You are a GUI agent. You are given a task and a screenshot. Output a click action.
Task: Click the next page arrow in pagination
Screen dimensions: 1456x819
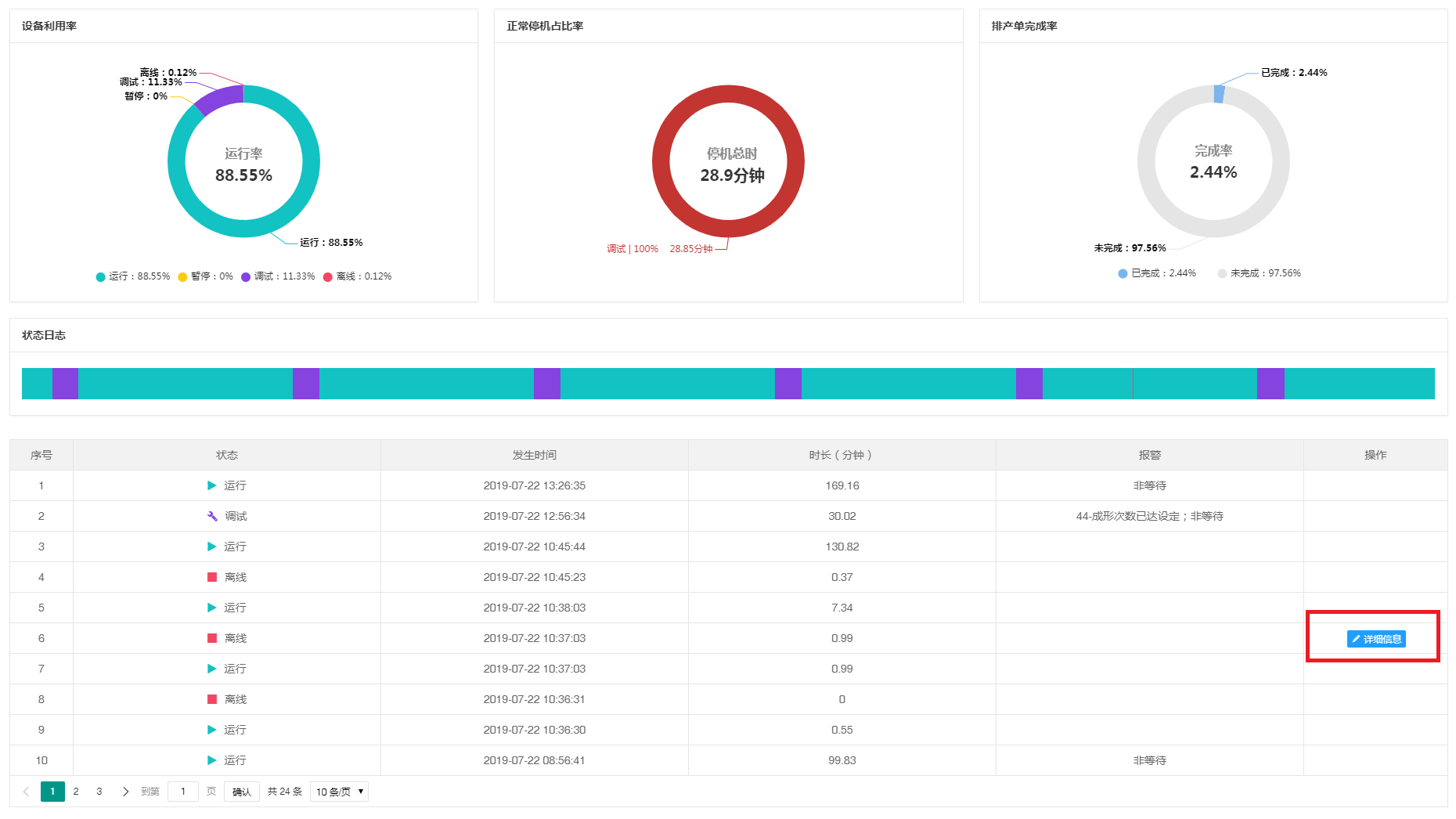pyautogui.click(x=125, y=792)
